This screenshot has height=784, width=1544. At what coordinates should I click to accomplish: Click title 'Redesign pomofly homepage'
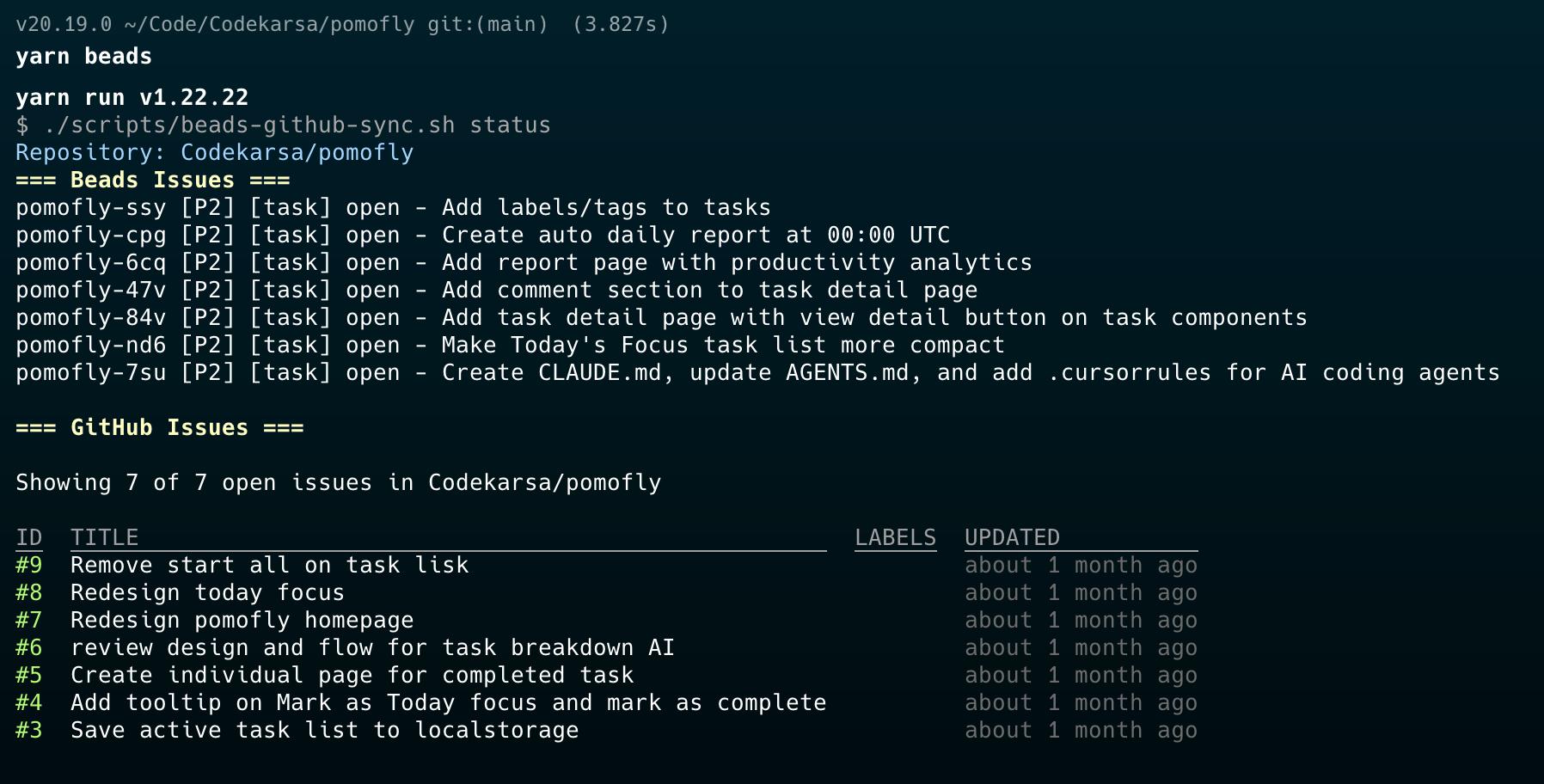pos(242,621)
